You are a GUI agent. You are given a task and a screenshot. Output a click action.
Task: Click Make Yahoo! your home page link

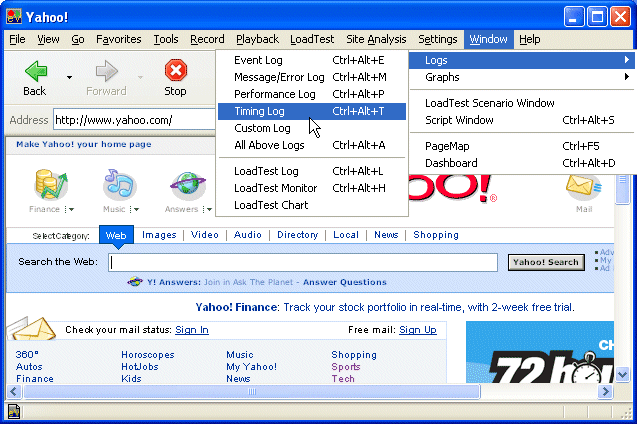[84, 144]
